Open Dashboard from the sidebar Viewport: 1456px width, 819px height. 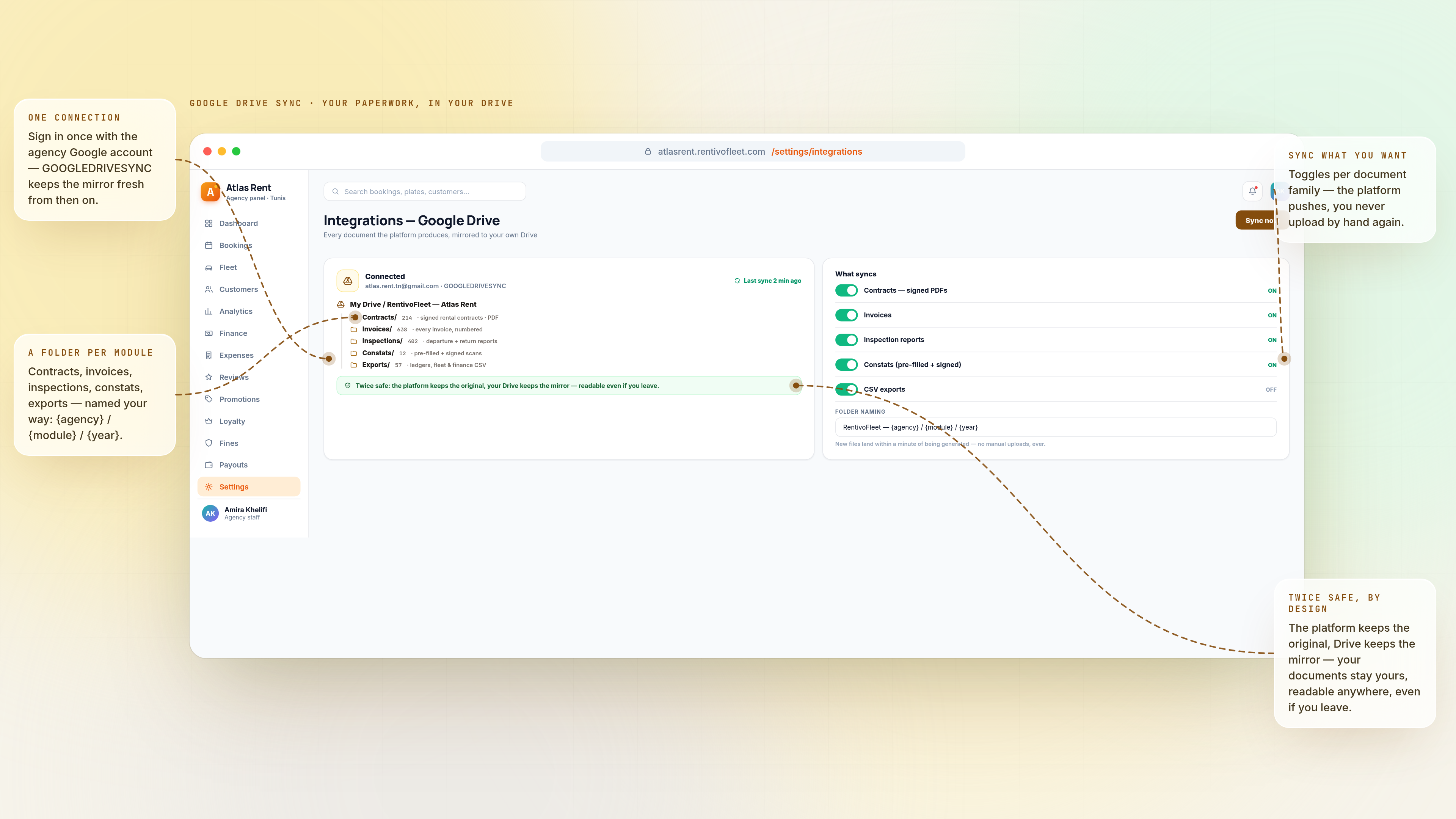click(249, 223)
